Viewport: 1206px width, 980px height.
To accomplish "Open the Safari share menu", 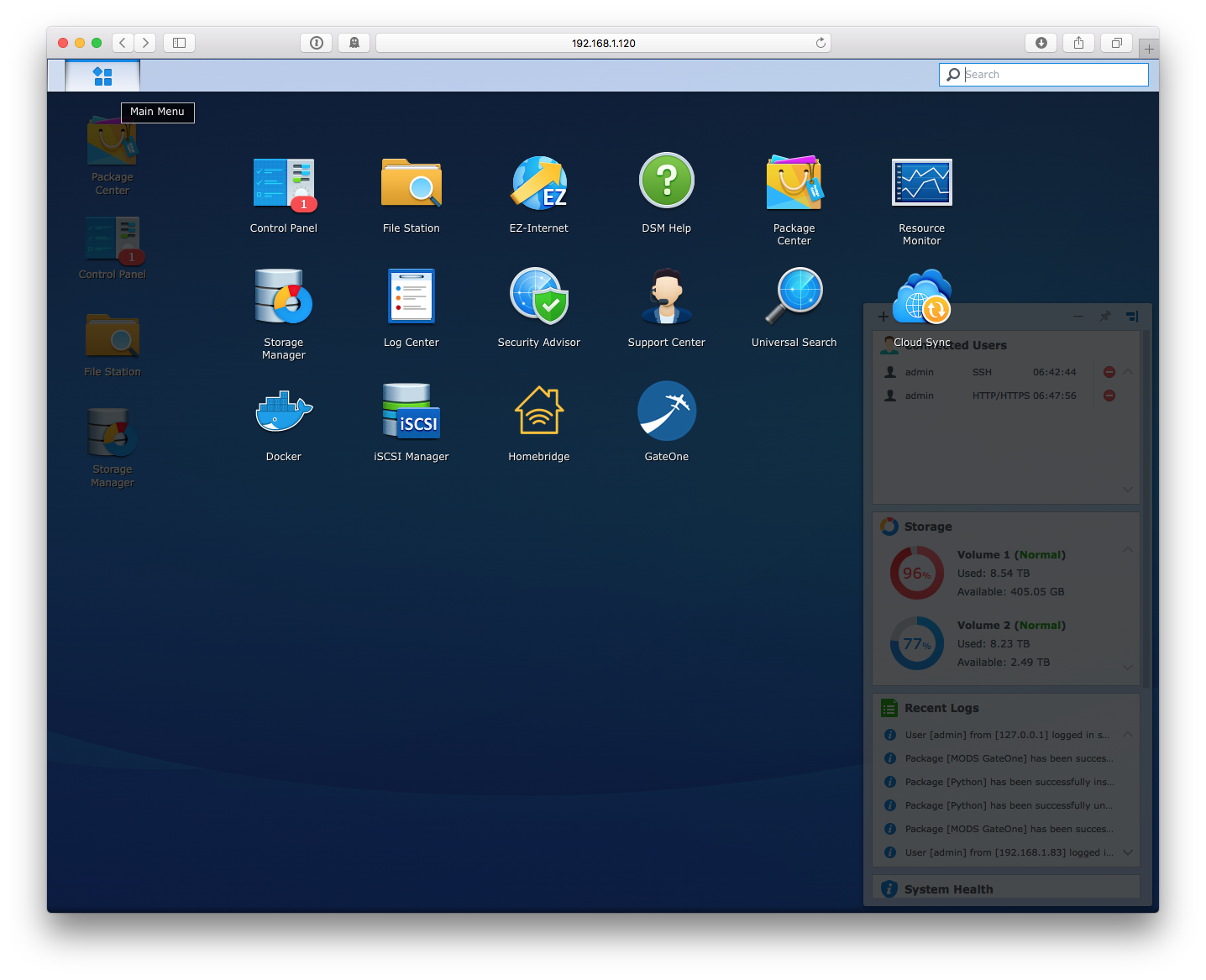I will (x=1079, y=43).
